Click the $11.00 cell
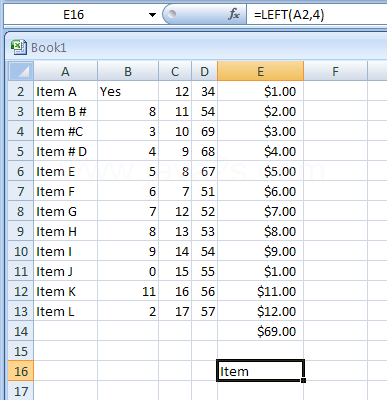Viewport: 387px width, 400px height. coord(261,291)
